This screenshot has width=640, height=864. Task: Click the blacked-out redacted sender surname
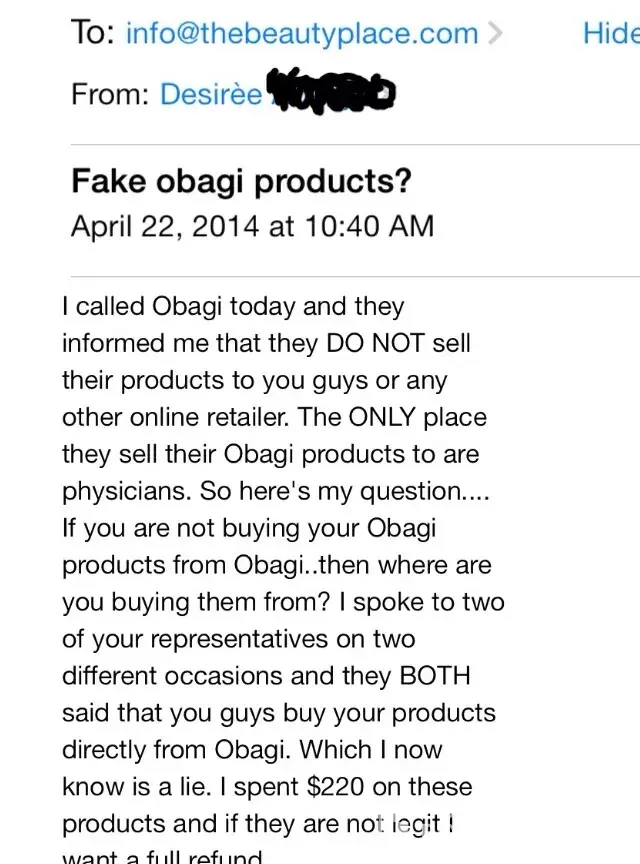[x=332, y=92]
